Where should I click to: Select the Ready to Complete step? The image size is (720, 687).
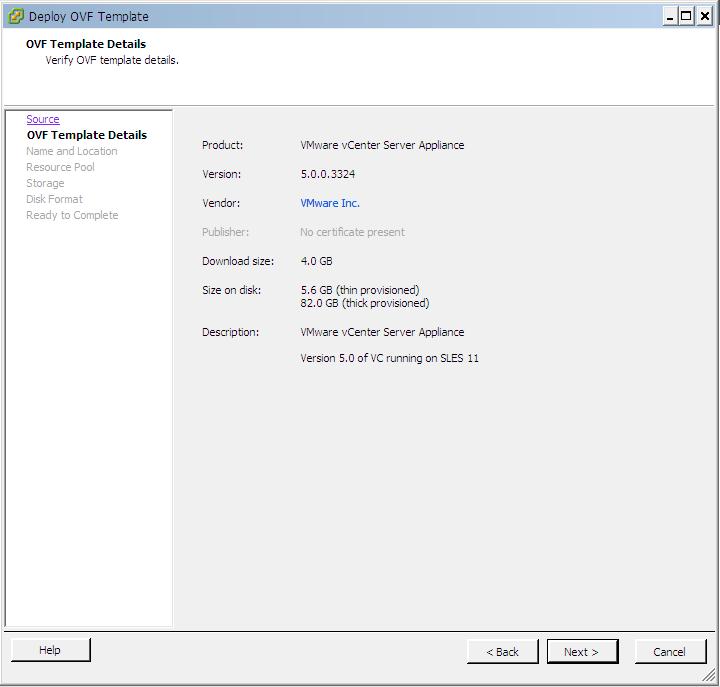tap(72, 215)
